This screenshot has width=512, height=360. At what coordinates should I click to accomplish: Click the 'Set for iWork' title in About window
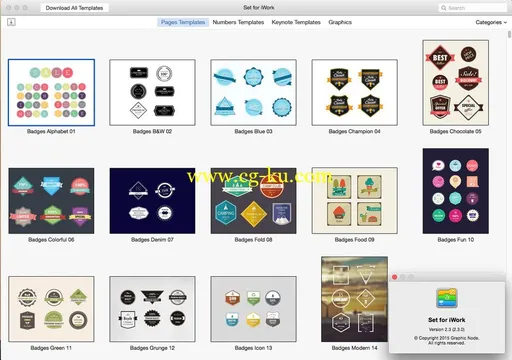(447, 320)
